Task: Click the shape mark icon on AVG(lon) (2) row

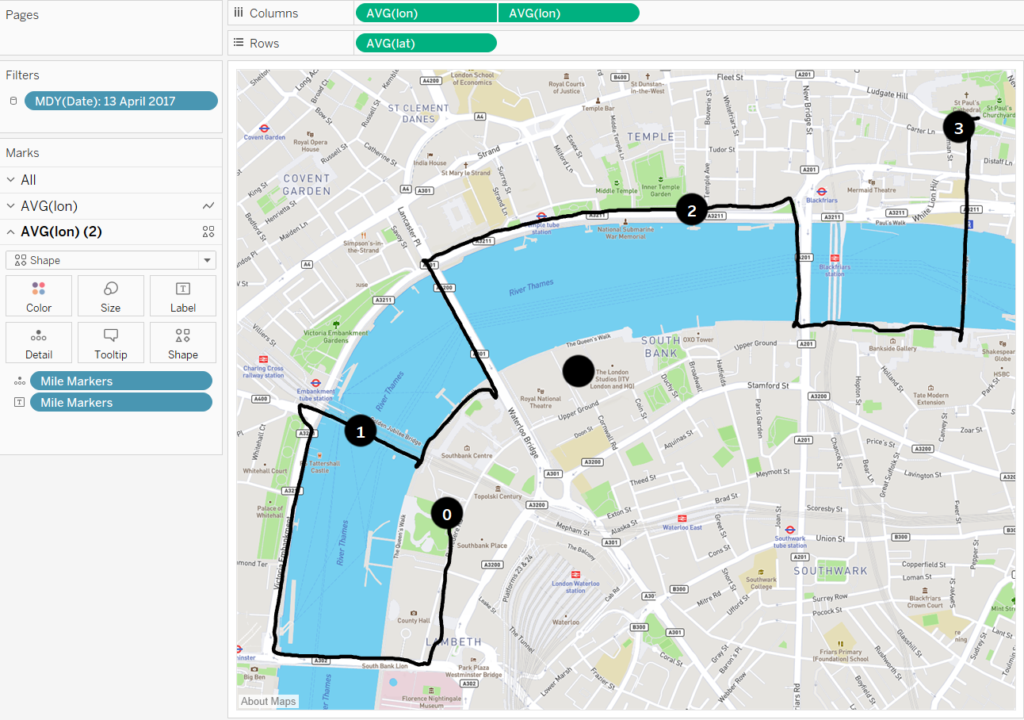Action: pos(208,231)
